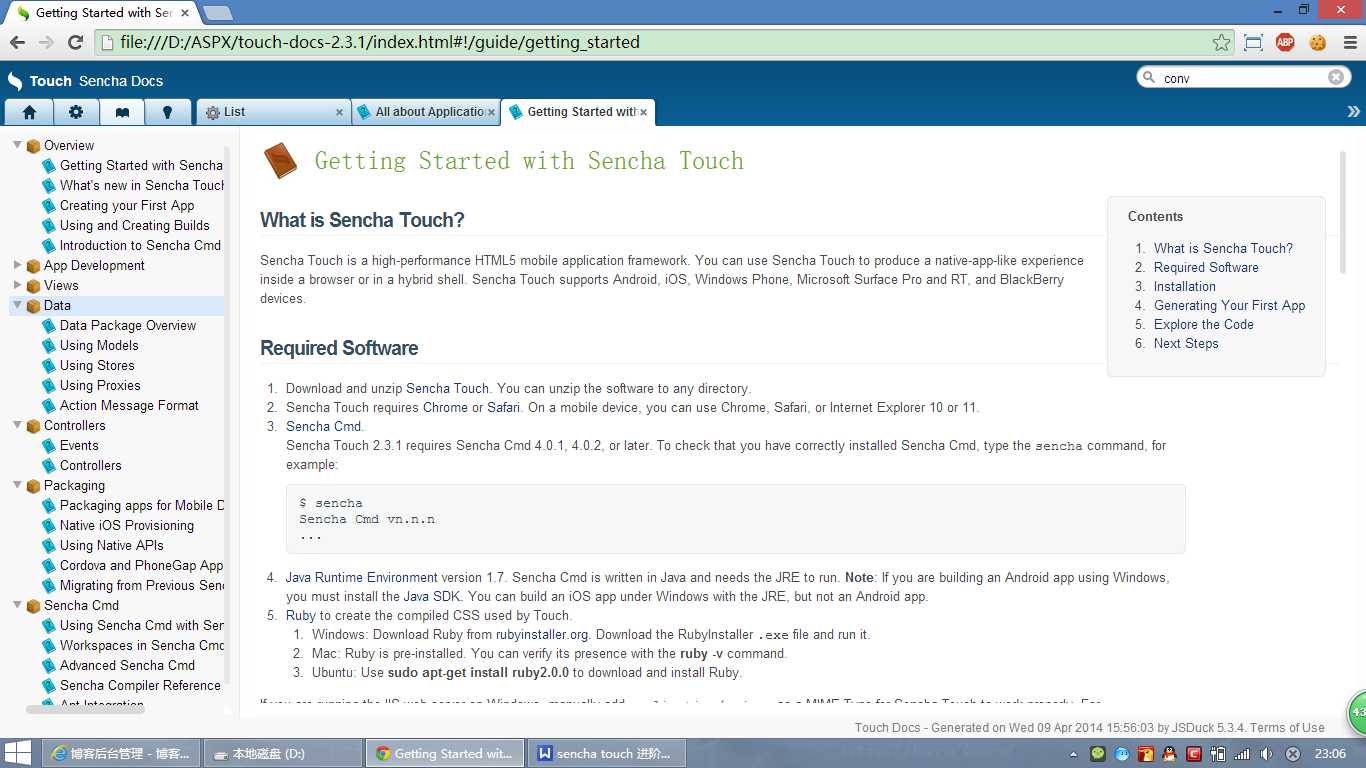Viewport: 1366px width, 768px height.
Task: Collapse the Sencha Cmd tree node
Action: pos(17,605)
